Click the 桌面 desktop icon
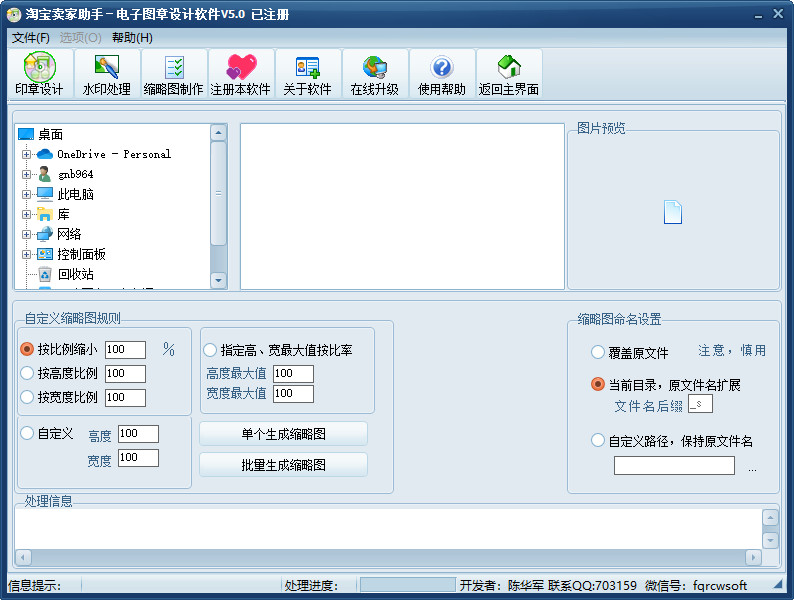The image size is (794, 600). point(26,134)
